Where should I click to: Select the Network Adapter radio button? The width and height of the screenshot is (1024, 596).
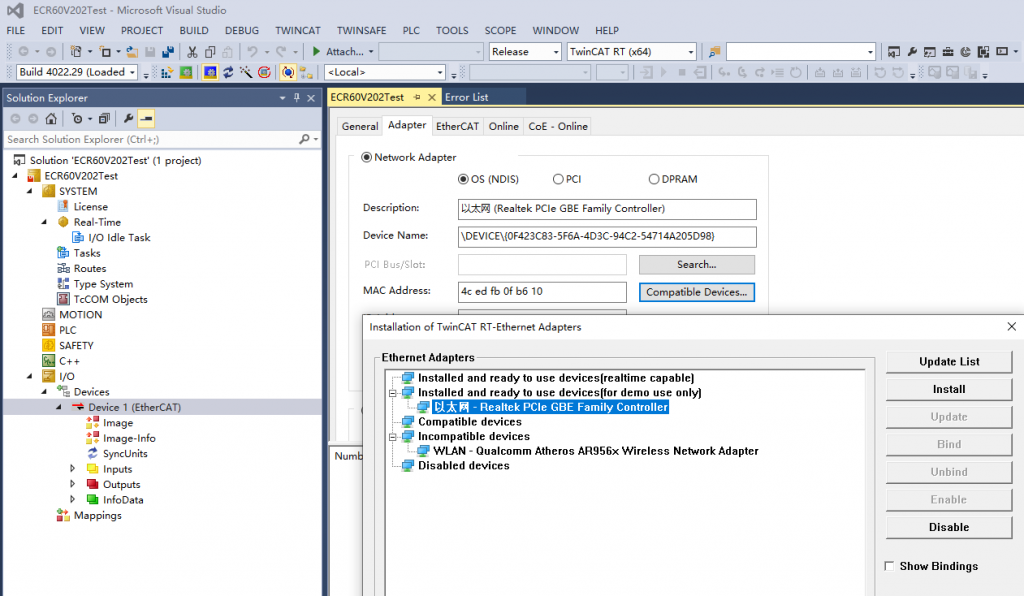pos(366,157)
